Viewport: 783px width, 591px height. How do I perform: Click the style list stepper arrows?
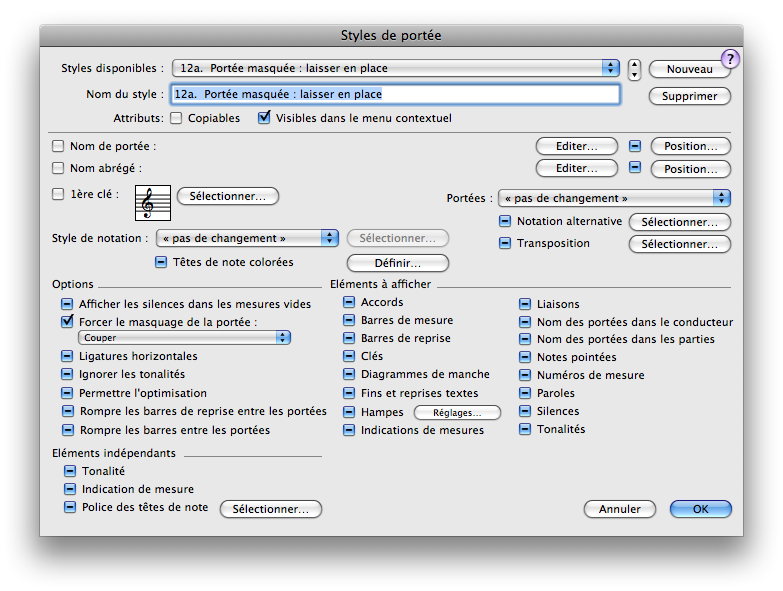[634, 69]
